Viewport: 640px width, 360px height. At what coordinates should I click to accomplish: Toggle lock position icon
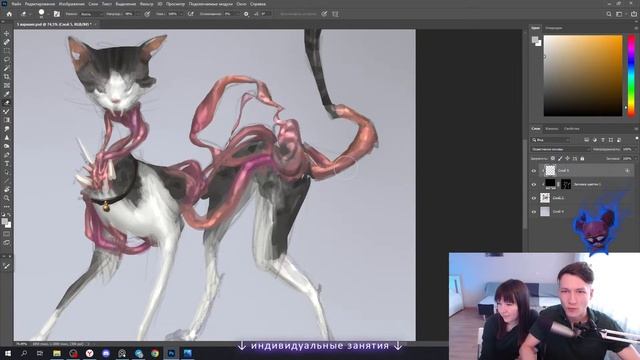[567, 158]
